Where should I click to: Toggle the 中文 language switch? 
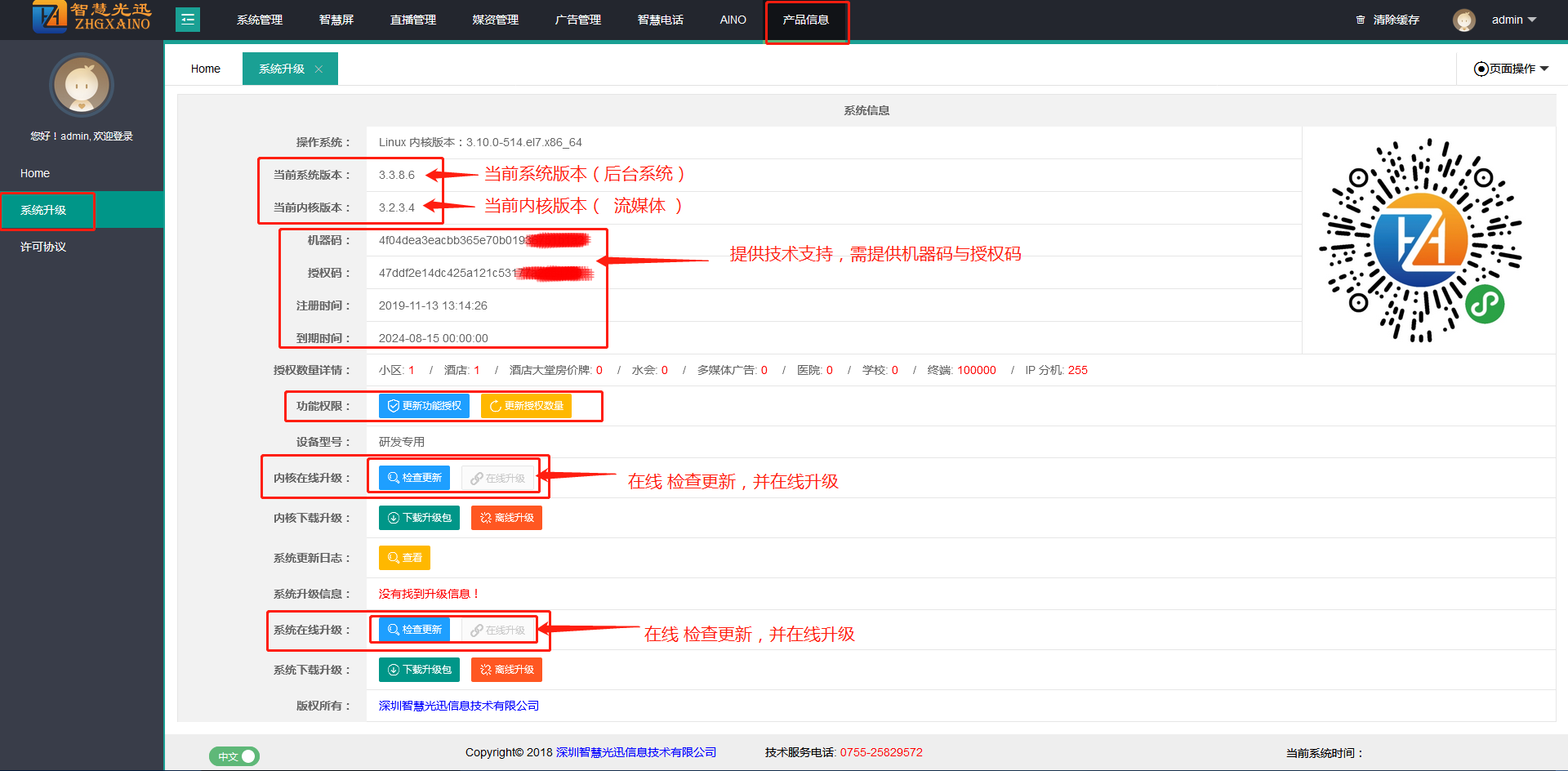point(234,756)
